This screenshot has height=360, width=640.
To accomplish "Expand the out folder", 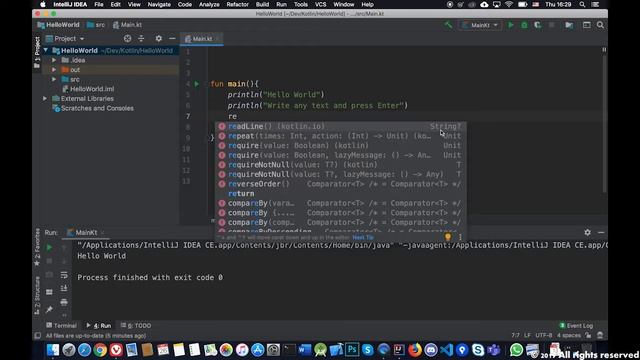I will tap(54, 70).
